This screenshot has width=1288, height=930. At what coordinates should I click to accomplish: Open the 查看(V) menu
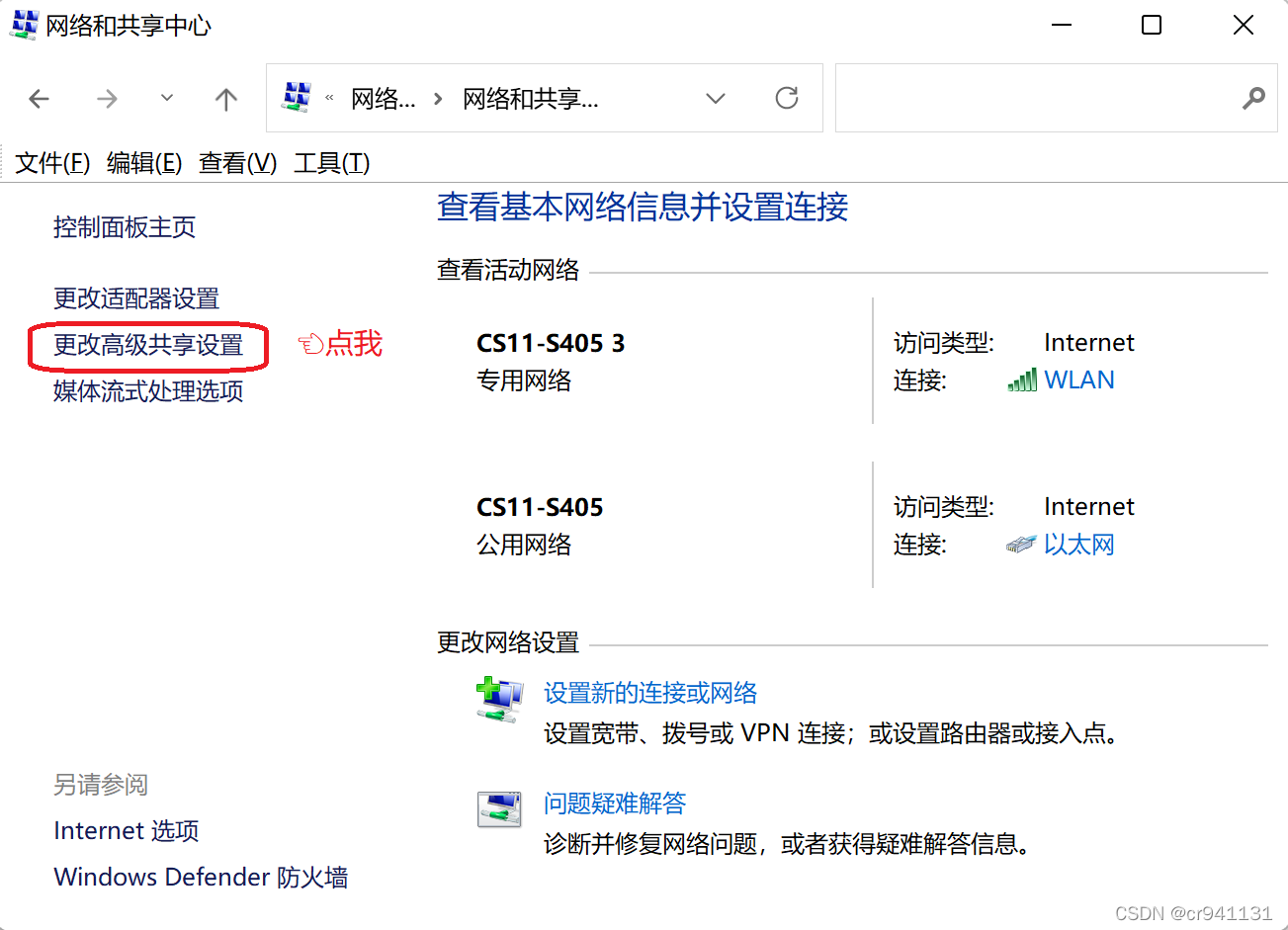237,163
